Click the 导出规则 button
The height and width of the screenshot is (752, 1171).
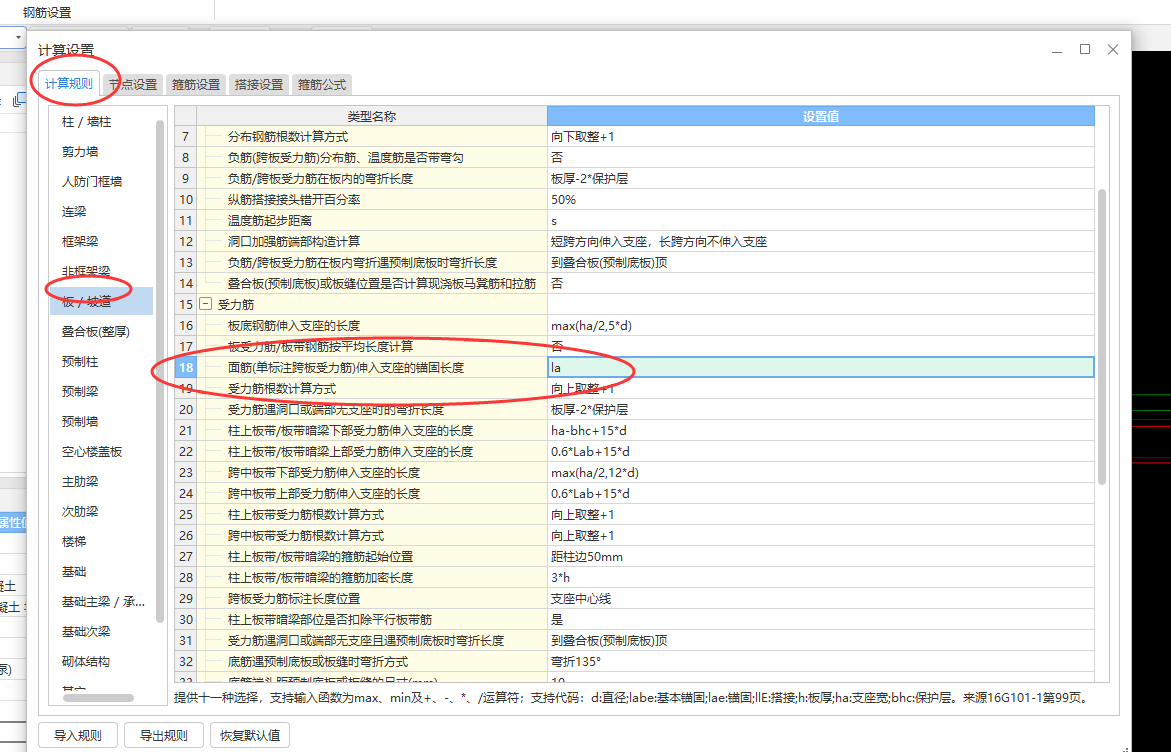tap(164, 735)
